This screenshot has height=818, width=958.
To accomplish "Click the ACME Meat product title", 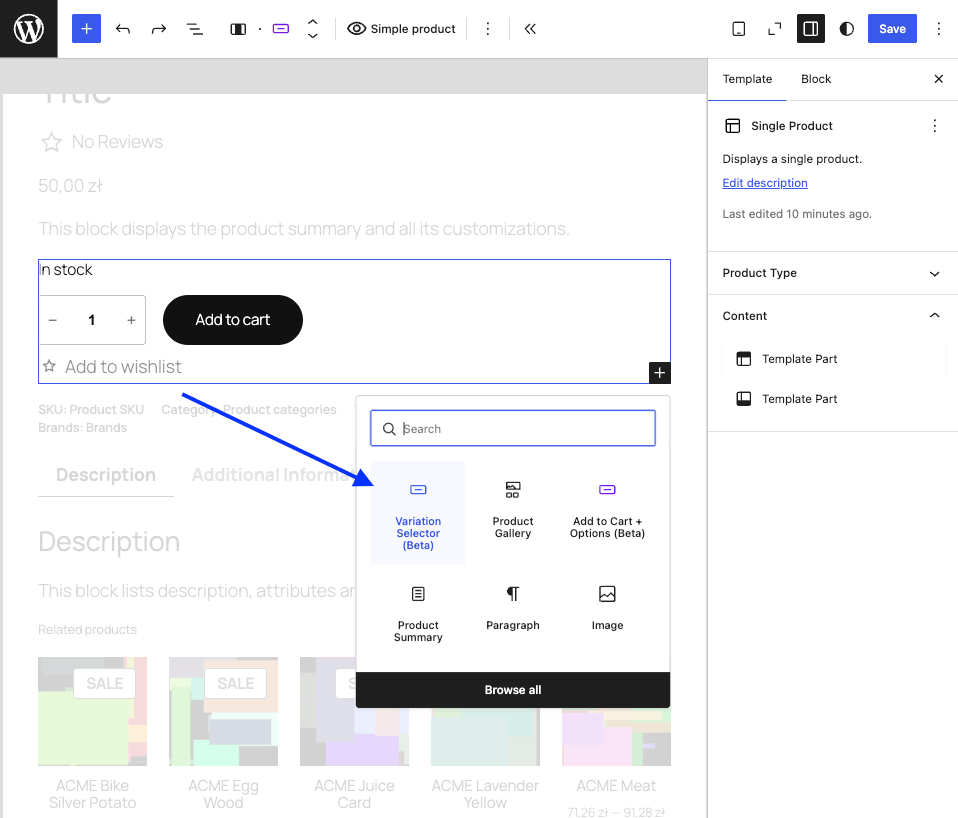I will click(x=616, y=786).
